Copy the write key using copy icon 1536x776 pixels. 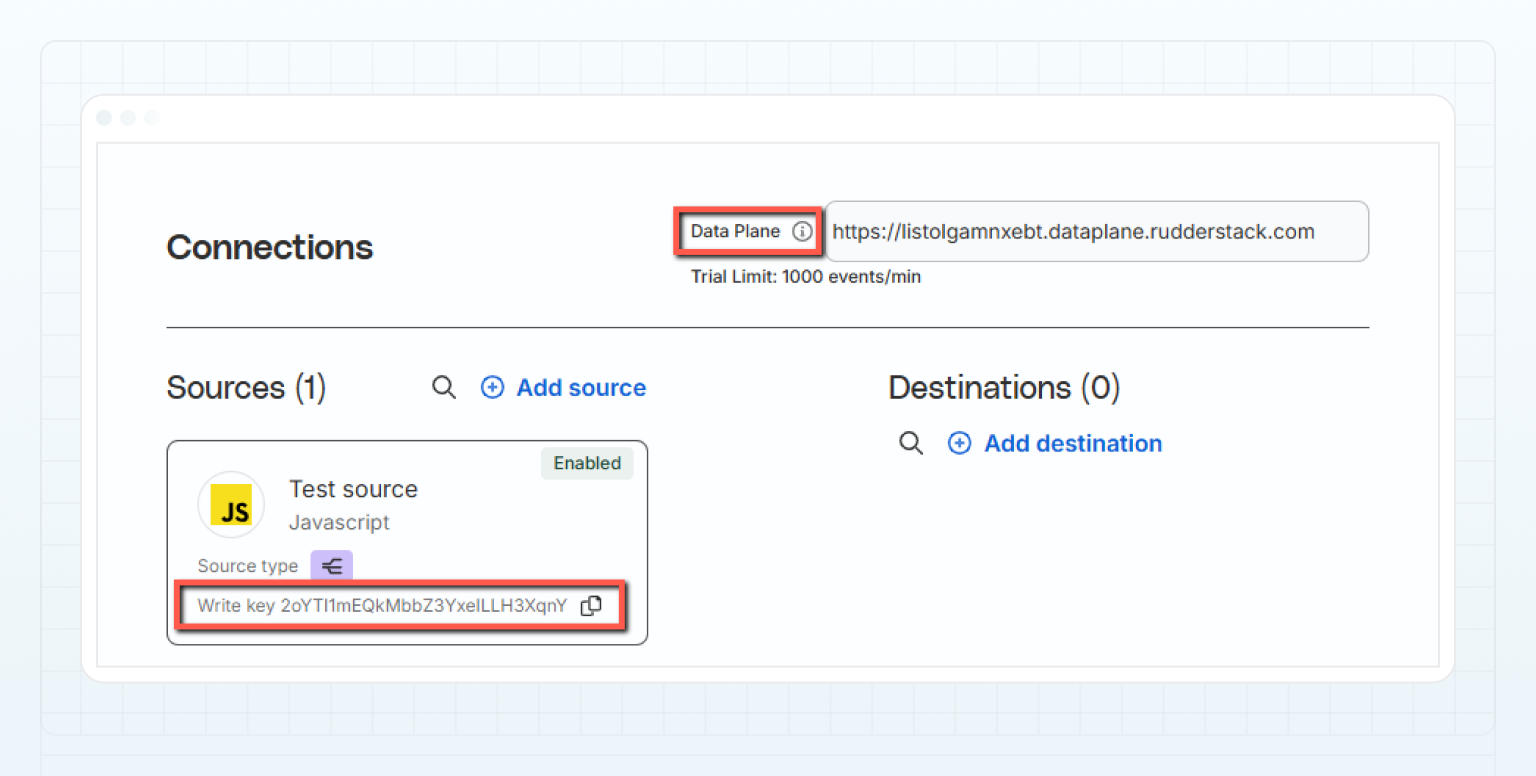pyautogui.click(x=591, y=606)
